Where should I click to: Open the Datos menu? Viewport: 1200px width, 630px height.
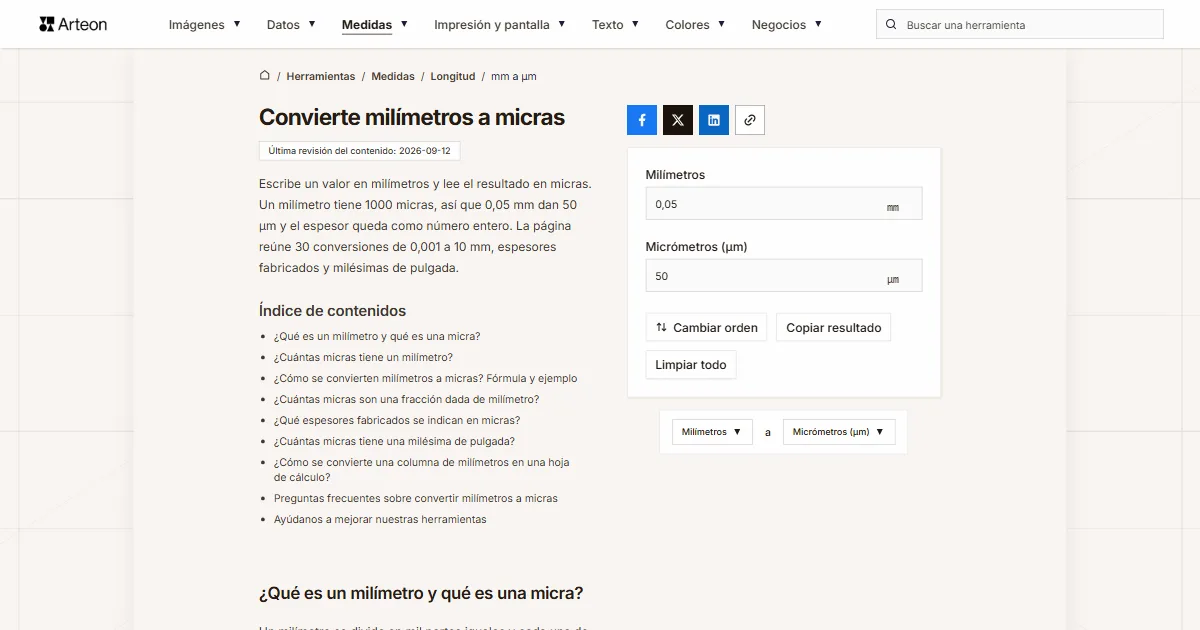pyautogui.click(x=291, y=24)
